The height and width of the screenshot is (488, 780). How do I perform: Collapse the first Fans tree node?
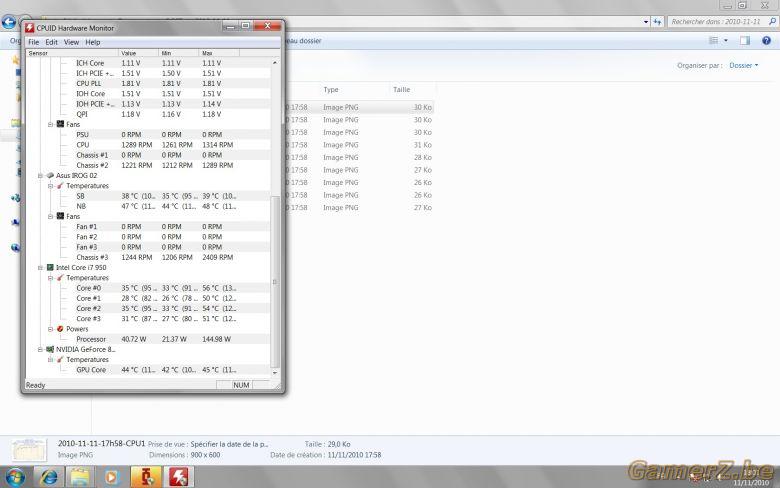coord(50,124)
